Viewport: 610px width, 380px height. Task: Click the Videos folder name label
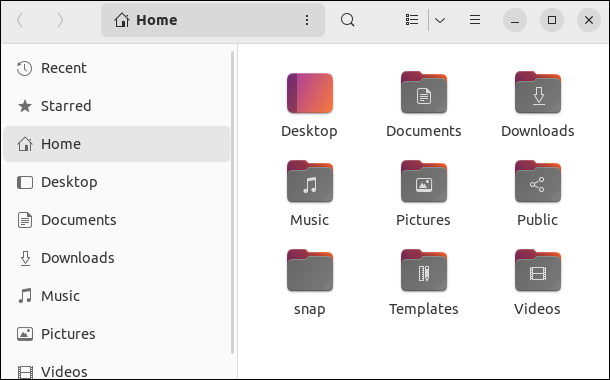[537, 309]
